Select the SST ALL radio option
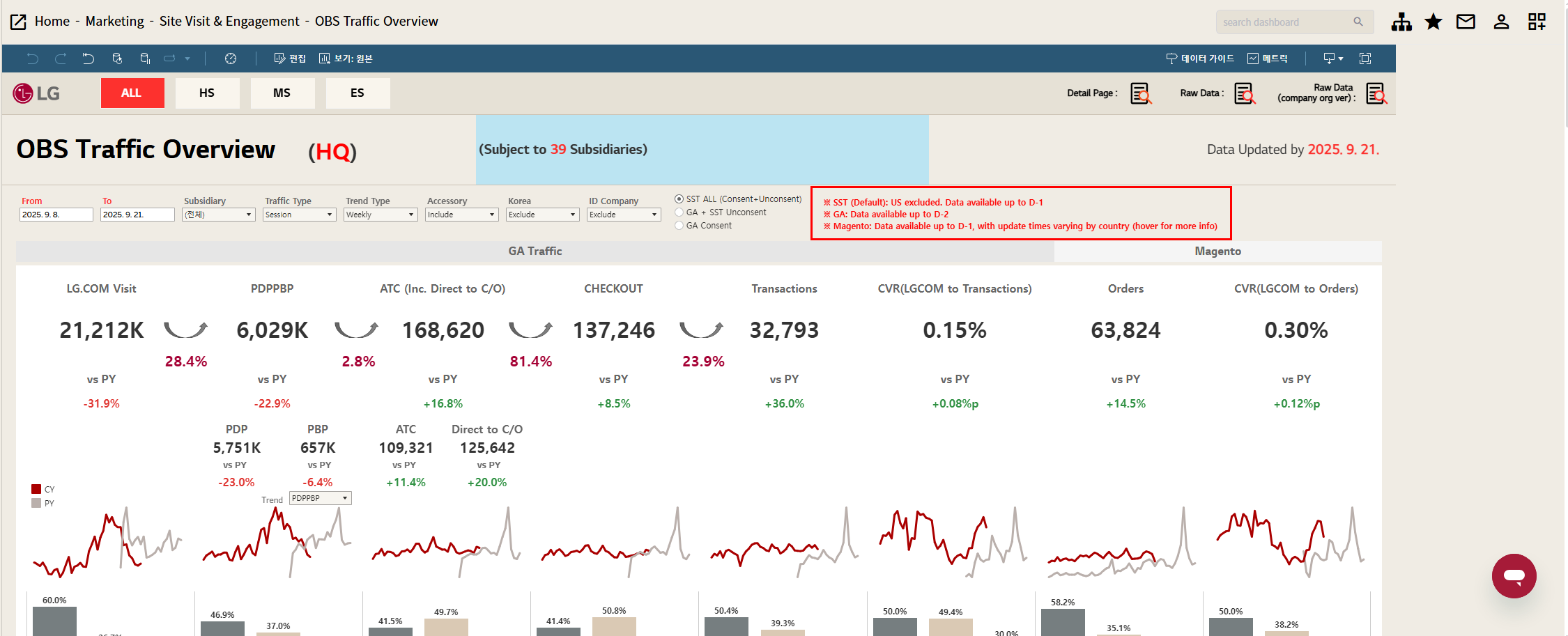Viewport: 1568px width, 636px height. click(x=679, y=199)
